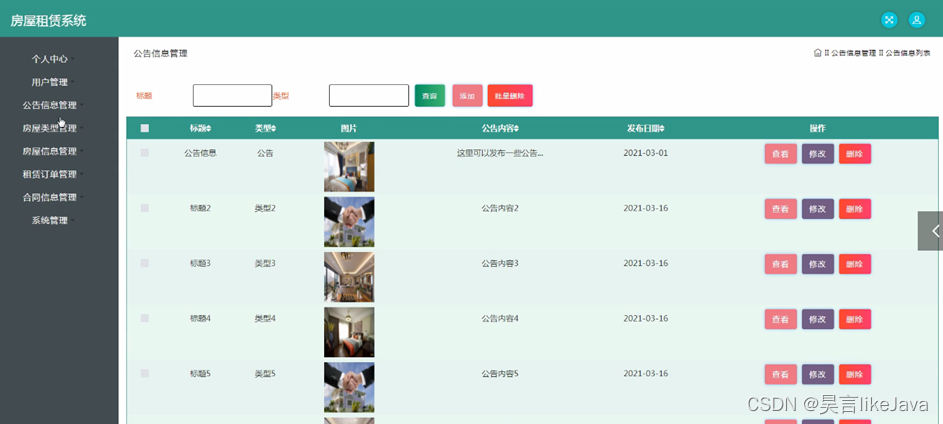Edit the 标题2 row with 修改
Viewport: 943px width, 424px height.
[818, 209]
